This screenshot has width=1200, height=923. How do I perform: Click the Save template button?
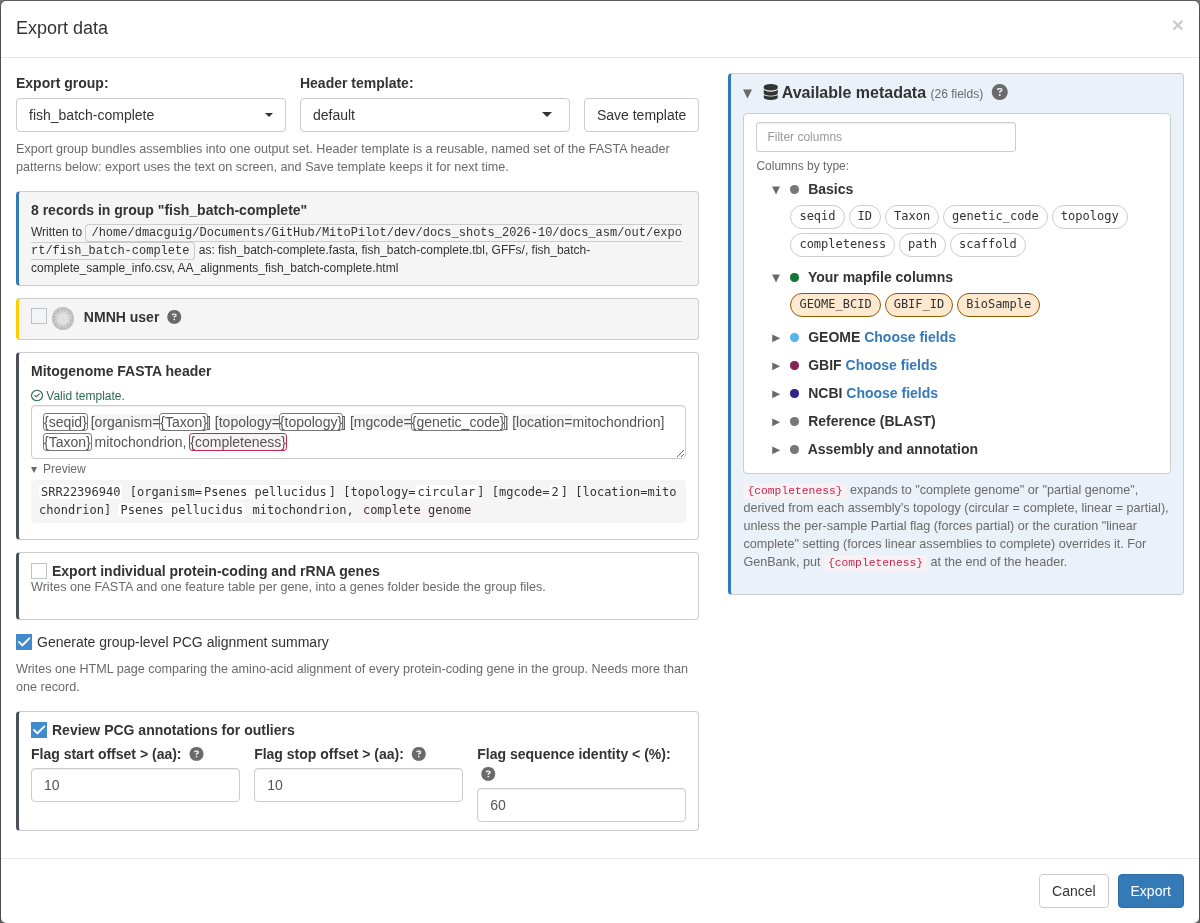(641, 115)
